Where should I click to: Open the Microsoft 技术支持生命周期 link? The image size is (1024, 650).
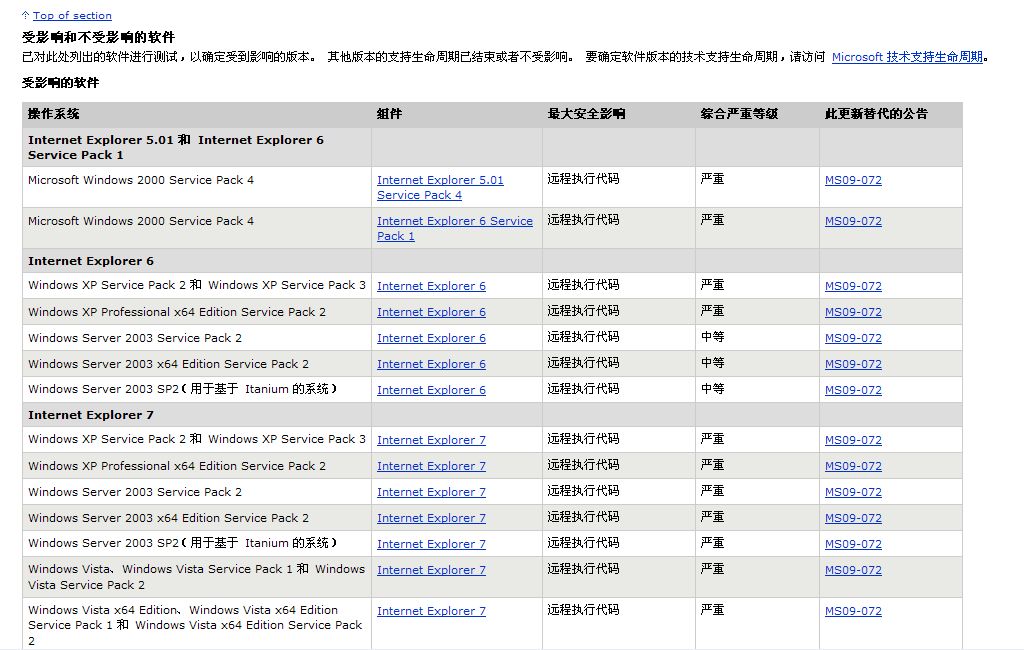(x=907, y=57)
